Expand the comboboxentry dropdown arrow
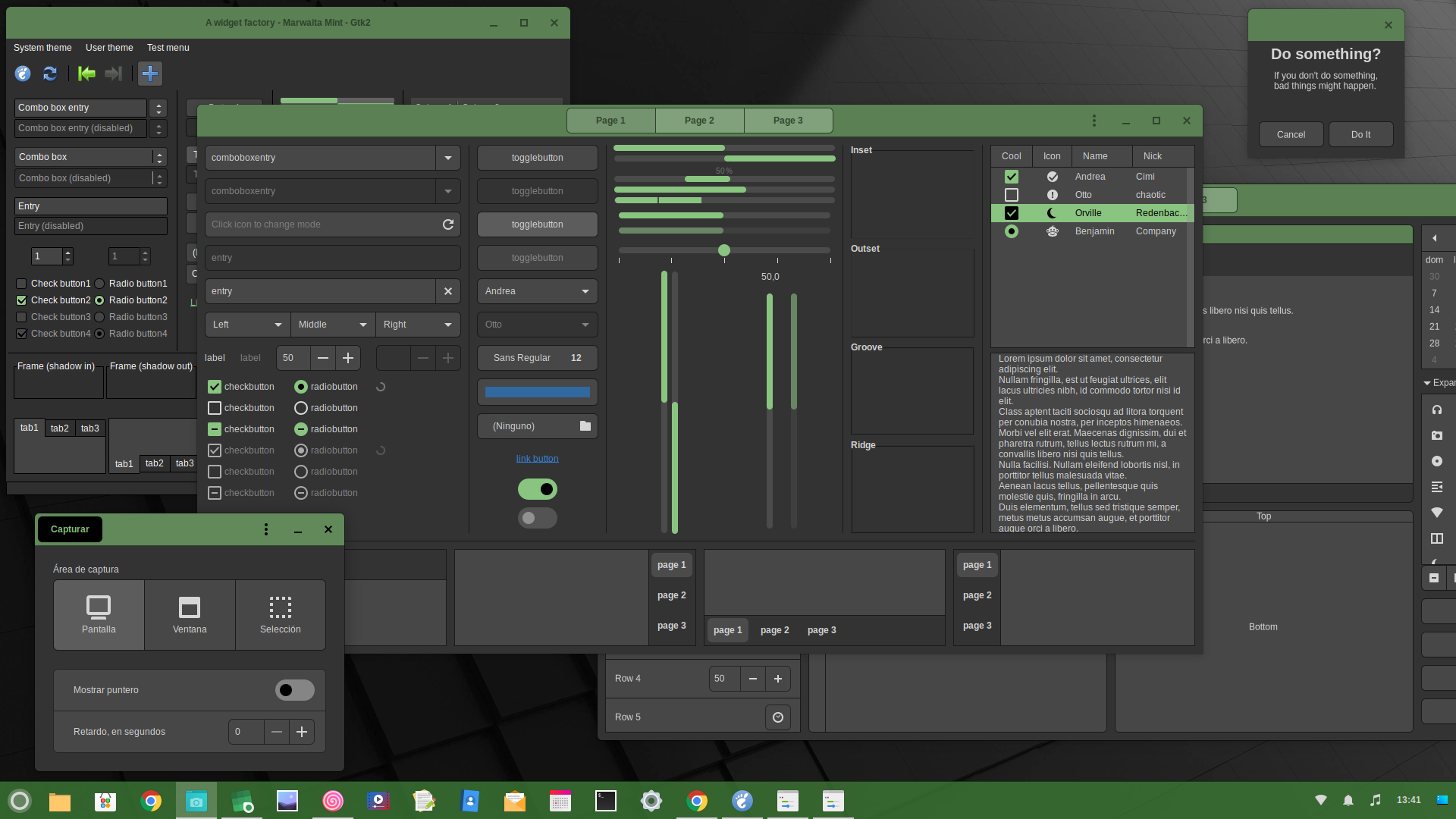 (448, 158)
